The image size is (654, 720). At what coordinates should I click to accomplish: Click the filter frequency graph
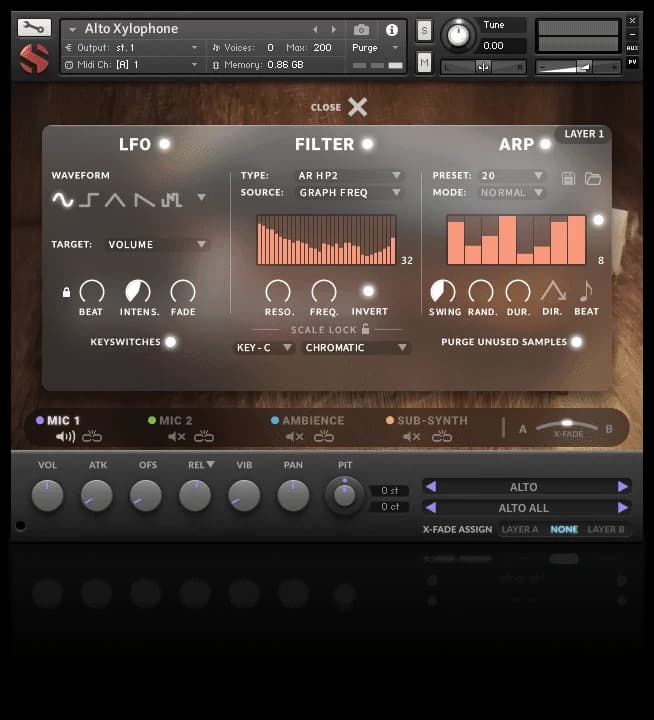tap(326, 240)
